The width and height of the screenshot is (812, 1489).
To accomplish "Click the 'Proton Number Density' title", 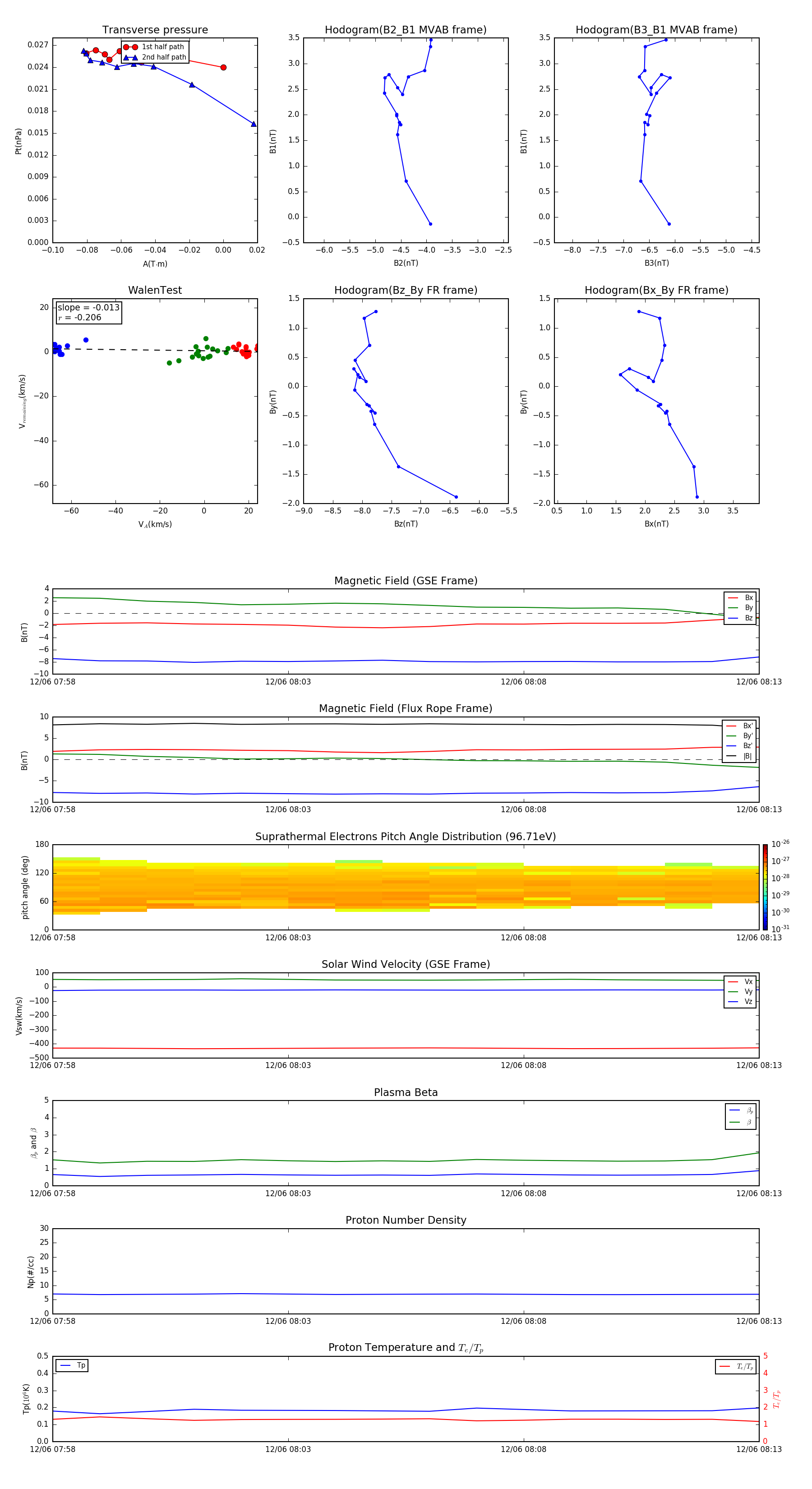I will tap(406, 1220).
